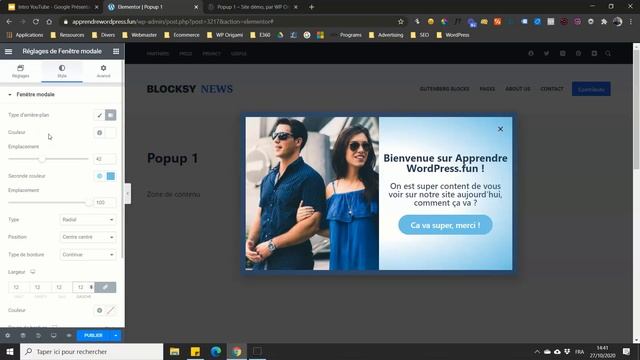The width and height of the screenshot is (640, 360).
Task: Focus the second Emplacement field showing 100
Action: [104, 202]
